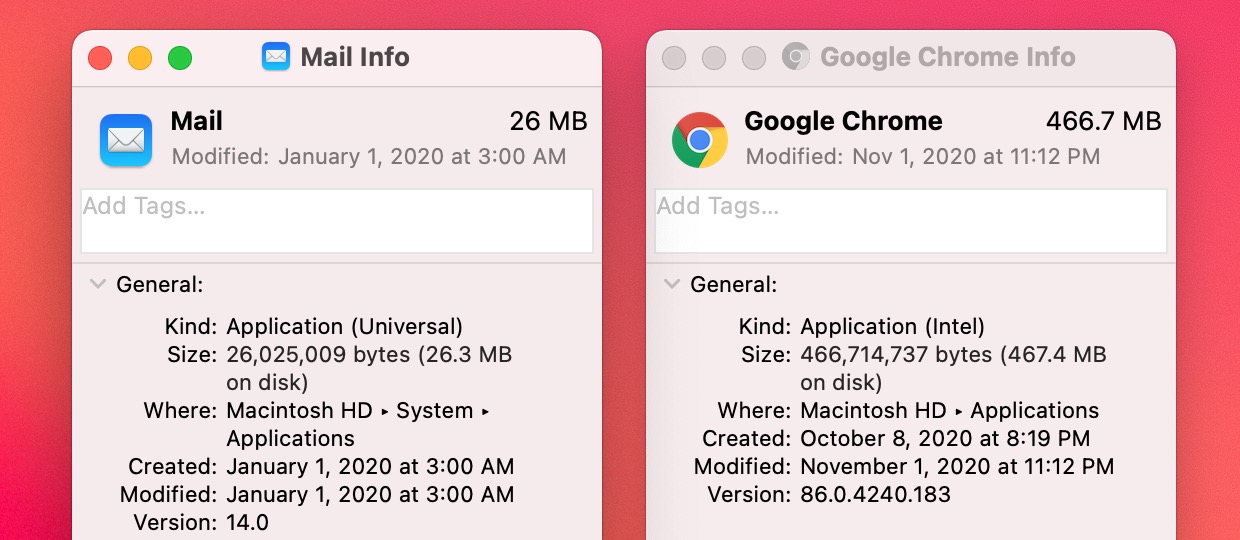1240x540 pixels.
Task: Activate the Google Chrome Info window title
Action: (948, 57)
